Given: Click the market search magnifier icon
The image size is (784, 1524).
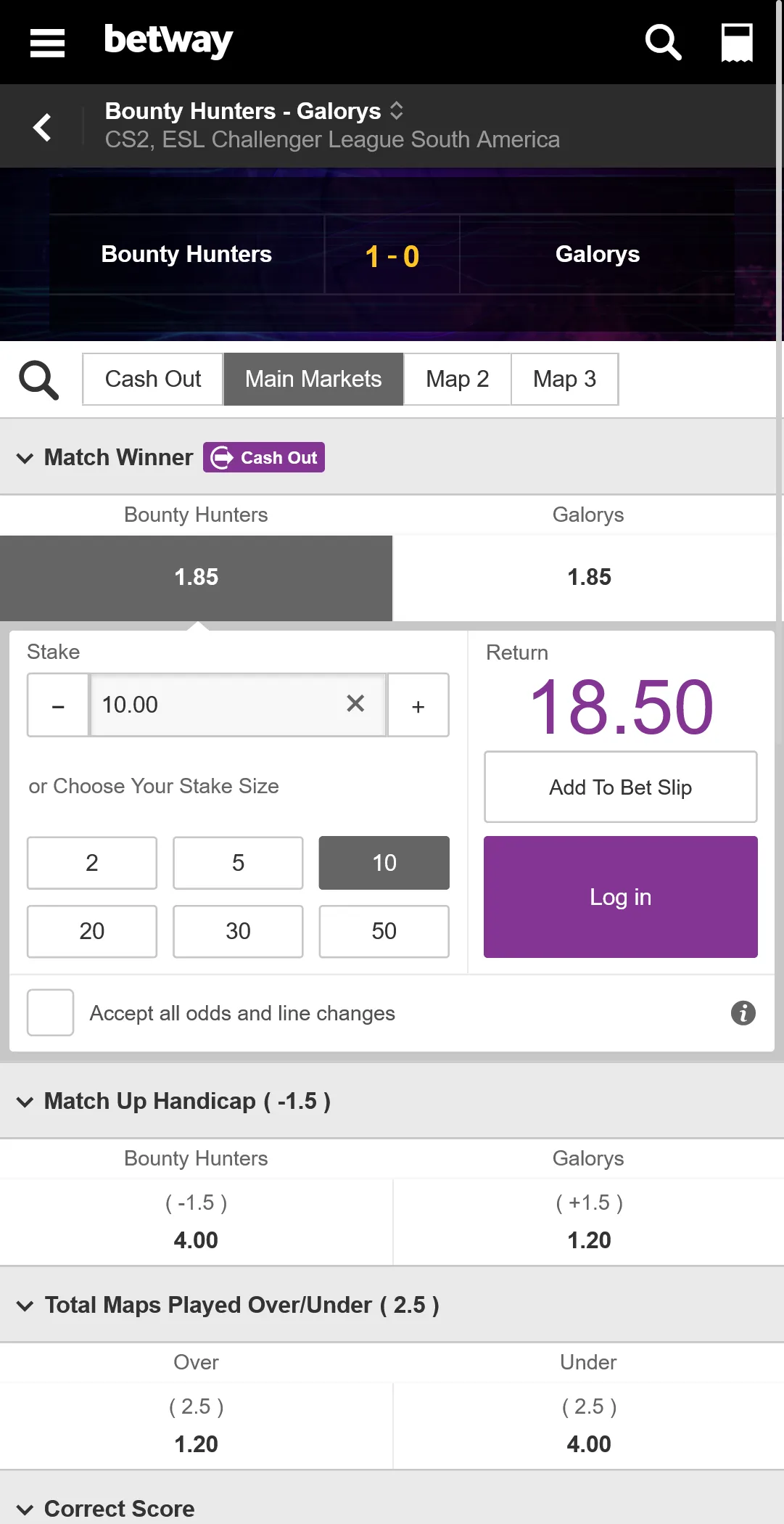Looking at the screenshot, I should [38, 380].
